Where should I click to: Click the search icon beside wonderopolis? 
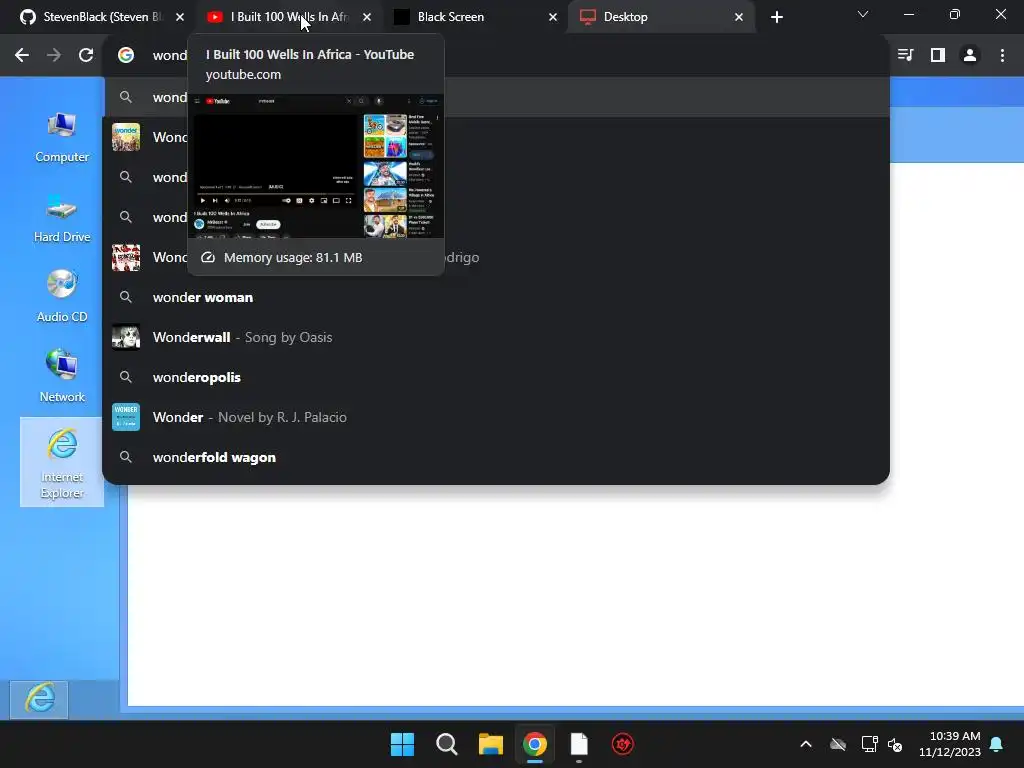coord(126,377)
